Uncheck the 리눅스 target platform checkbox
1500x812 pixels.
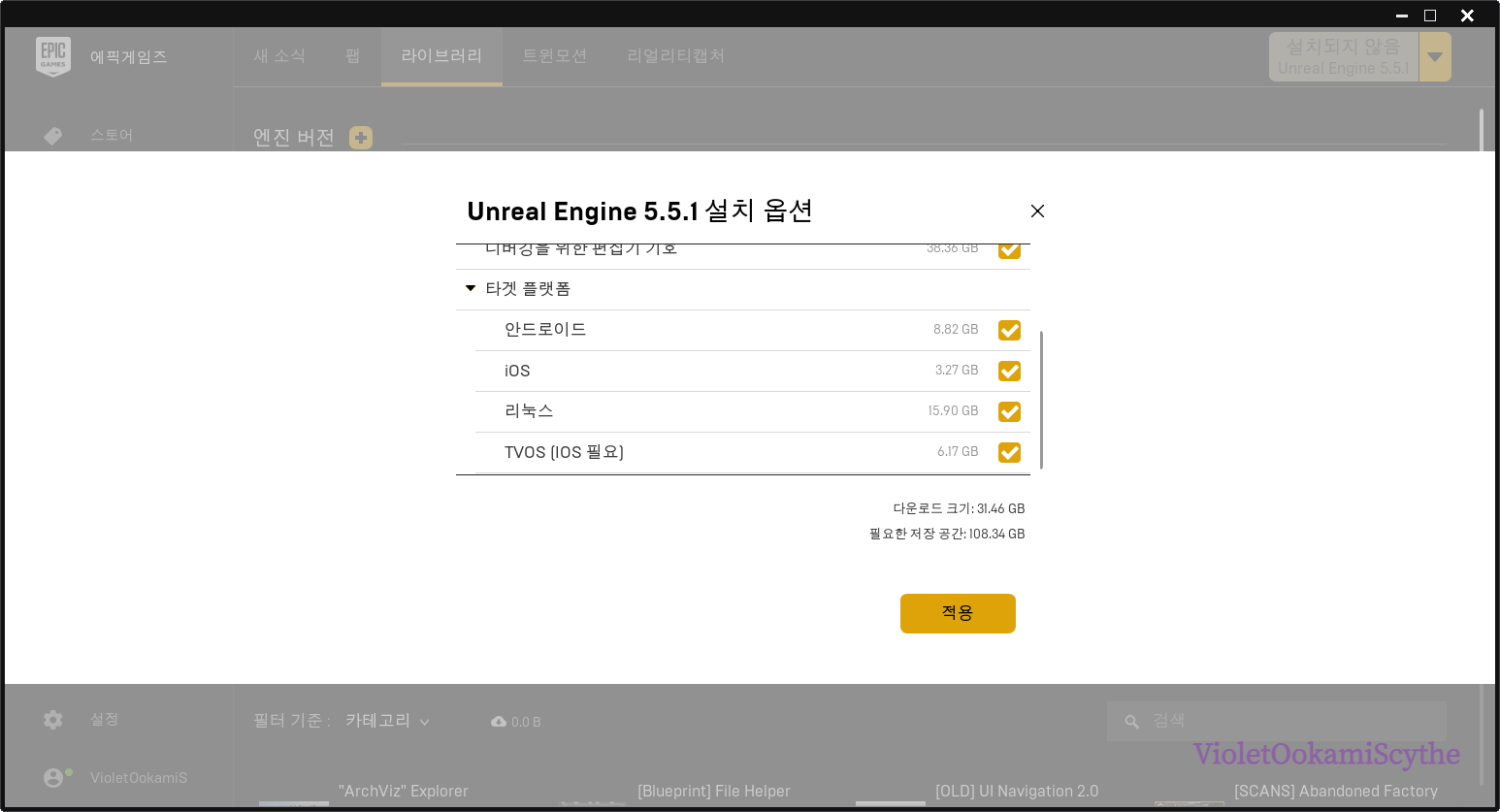pyautogui.click(x=1009, y=411)
